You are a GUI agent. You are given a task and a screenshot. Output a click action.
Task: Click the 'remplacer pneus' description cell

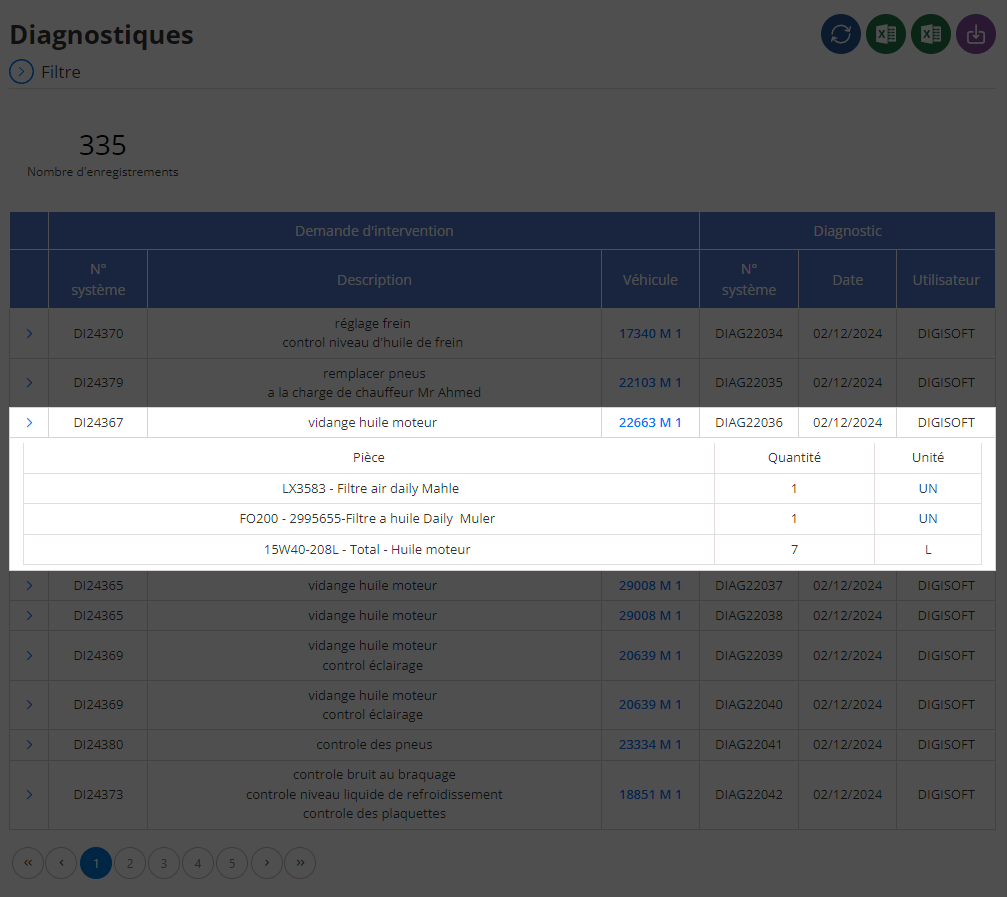(374, 383)
